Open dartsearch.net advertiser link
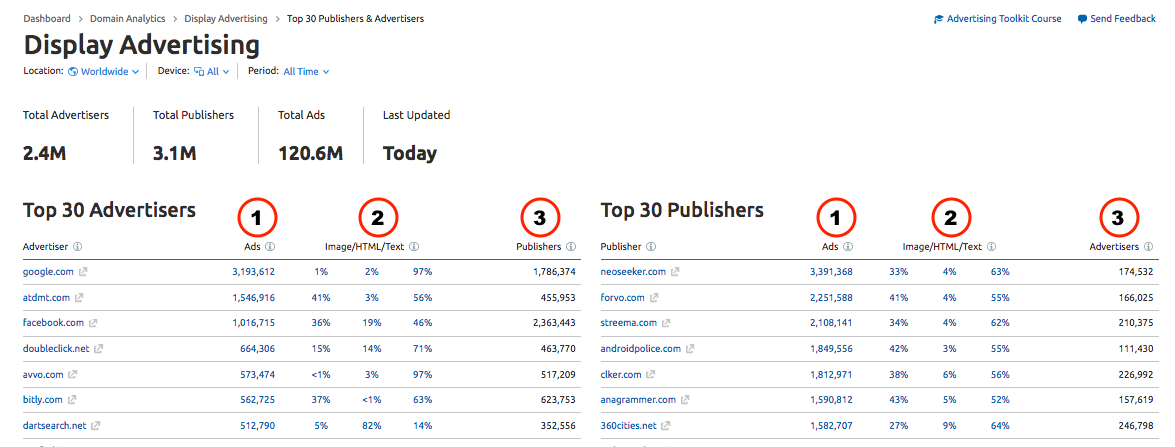 [55, 425]
